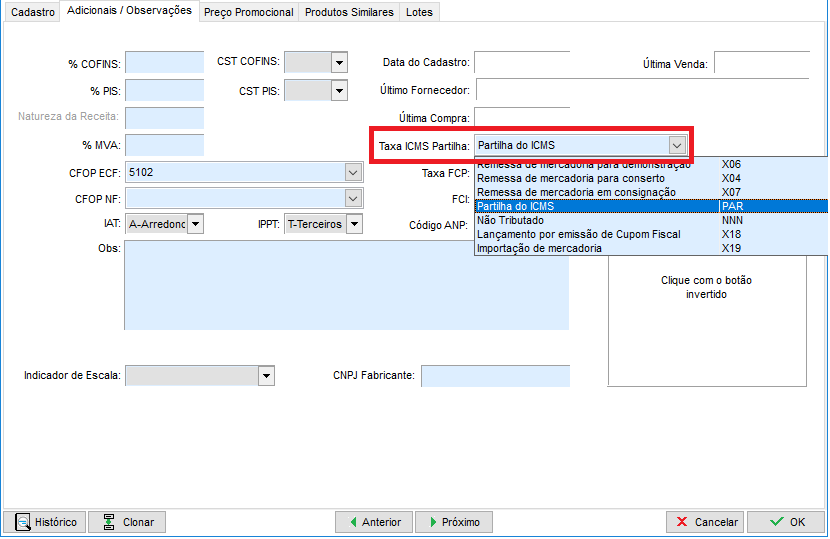Screen dimensions: 830x539
Task: Select Não Tributado from the list
Action: point(510,220)
